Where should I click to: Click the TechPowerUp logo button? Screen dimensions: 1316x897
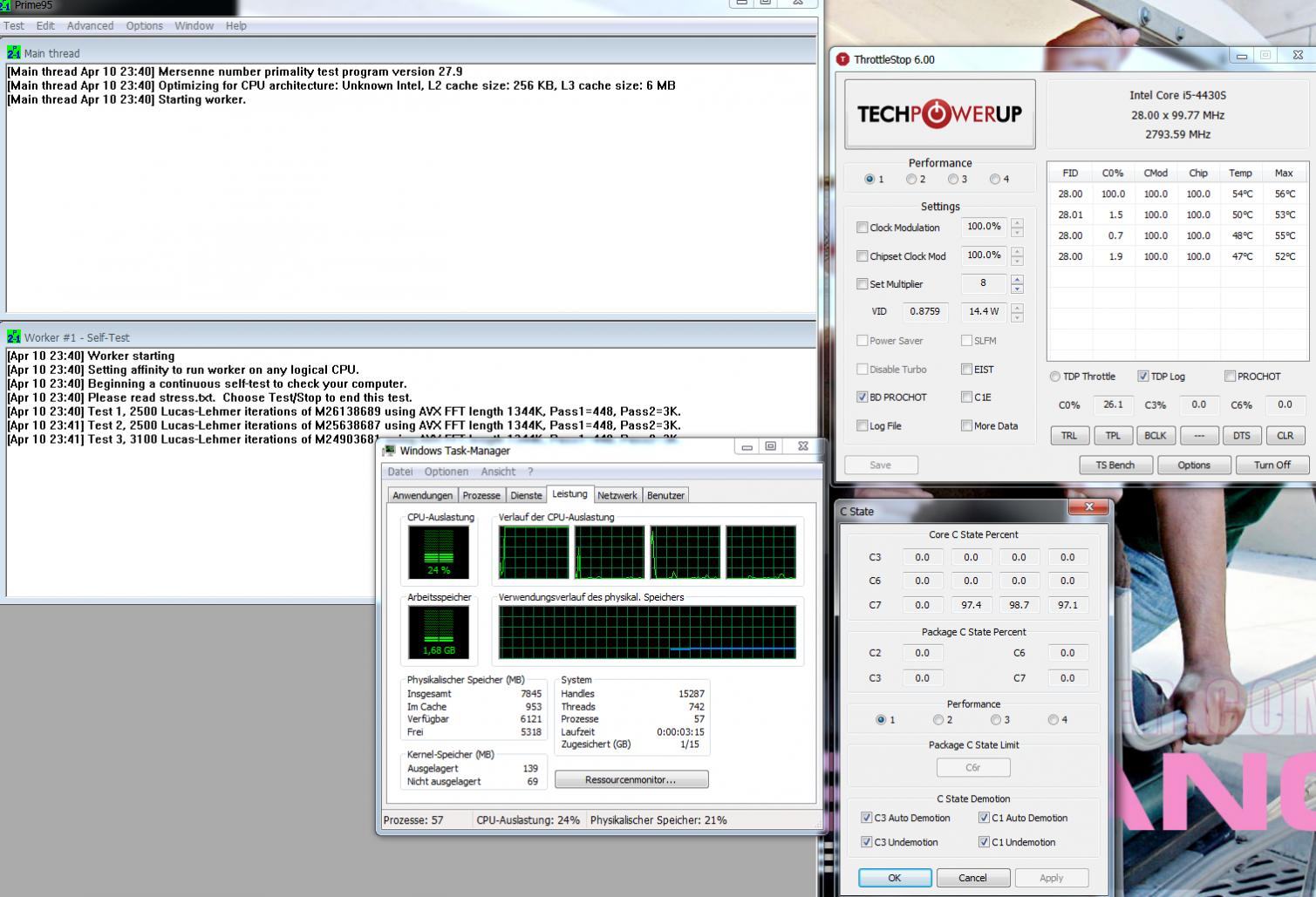(x=939, y=114)
